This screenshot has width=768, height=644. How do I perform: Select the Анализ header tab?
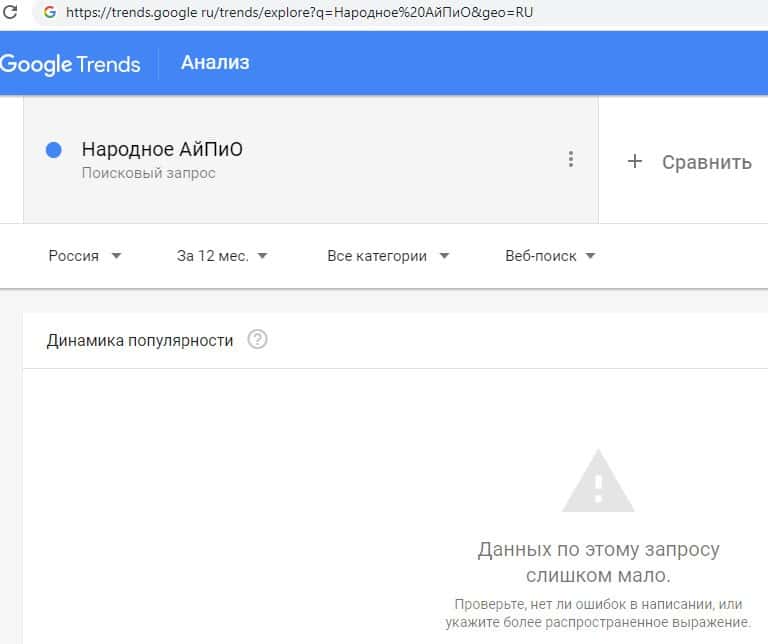pos(215,63)
